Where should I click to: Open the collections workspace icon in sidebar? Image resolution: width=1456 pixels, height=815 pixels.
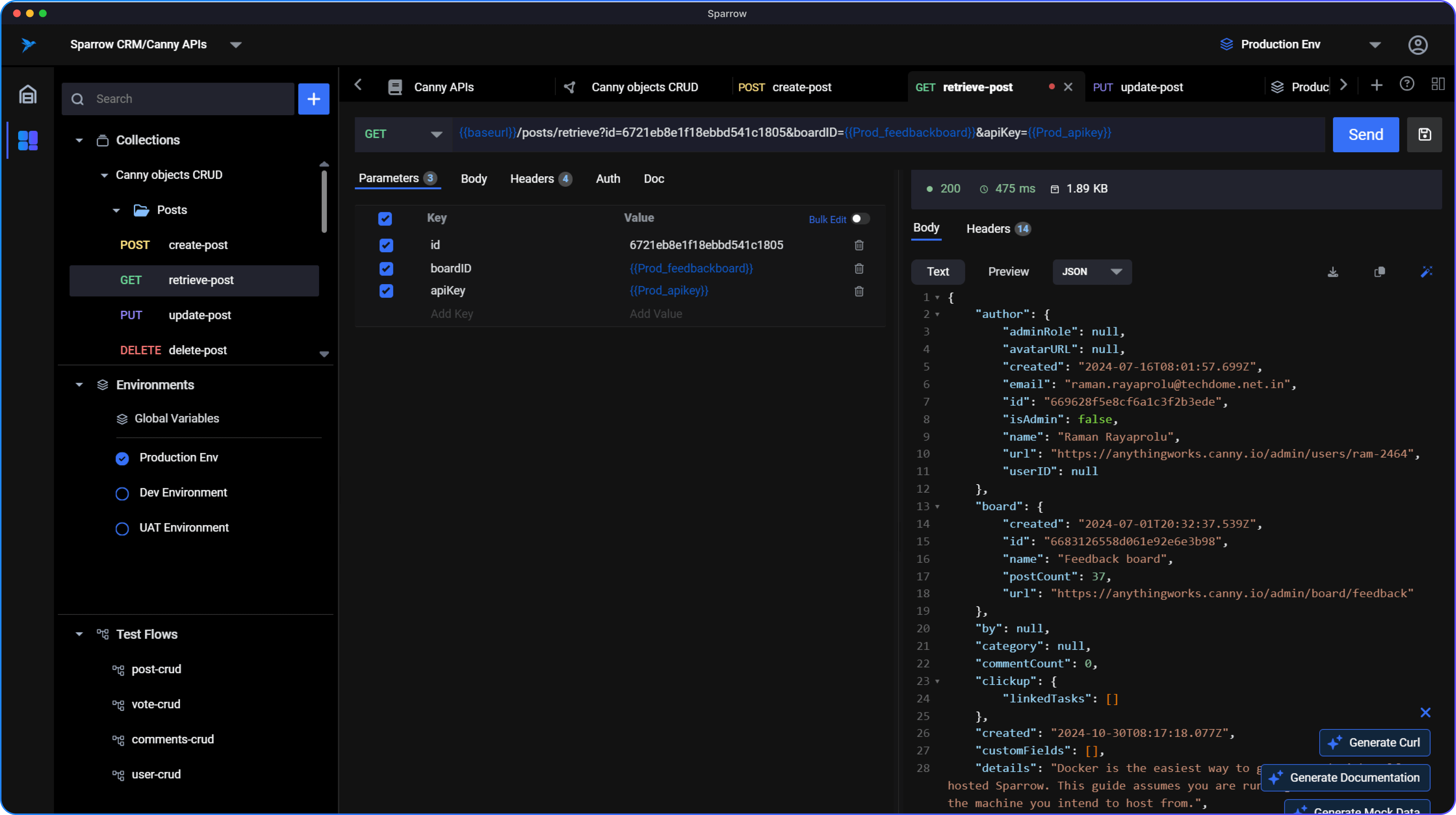click(x=28, y=140)
